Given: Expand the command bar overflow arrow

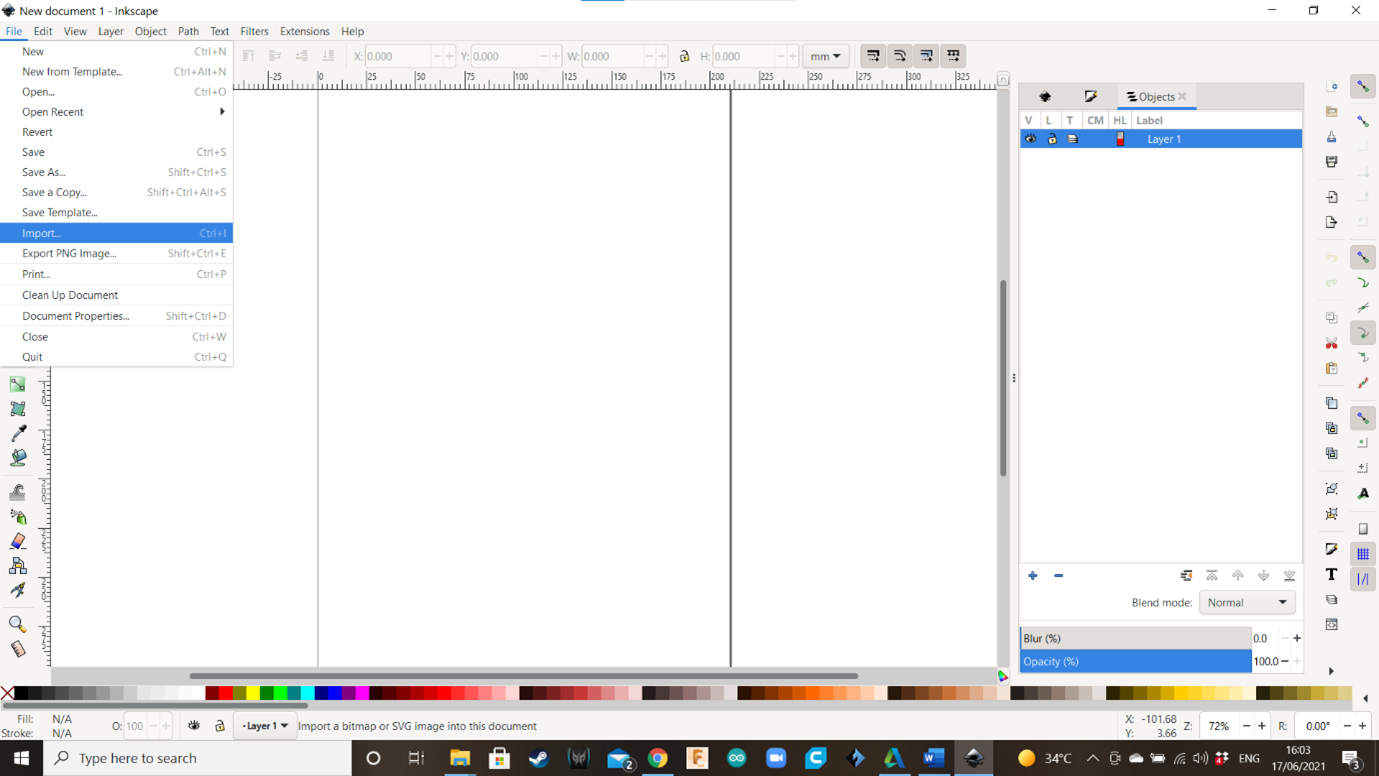Looking at the screenshot, I should click(1331, 672).
